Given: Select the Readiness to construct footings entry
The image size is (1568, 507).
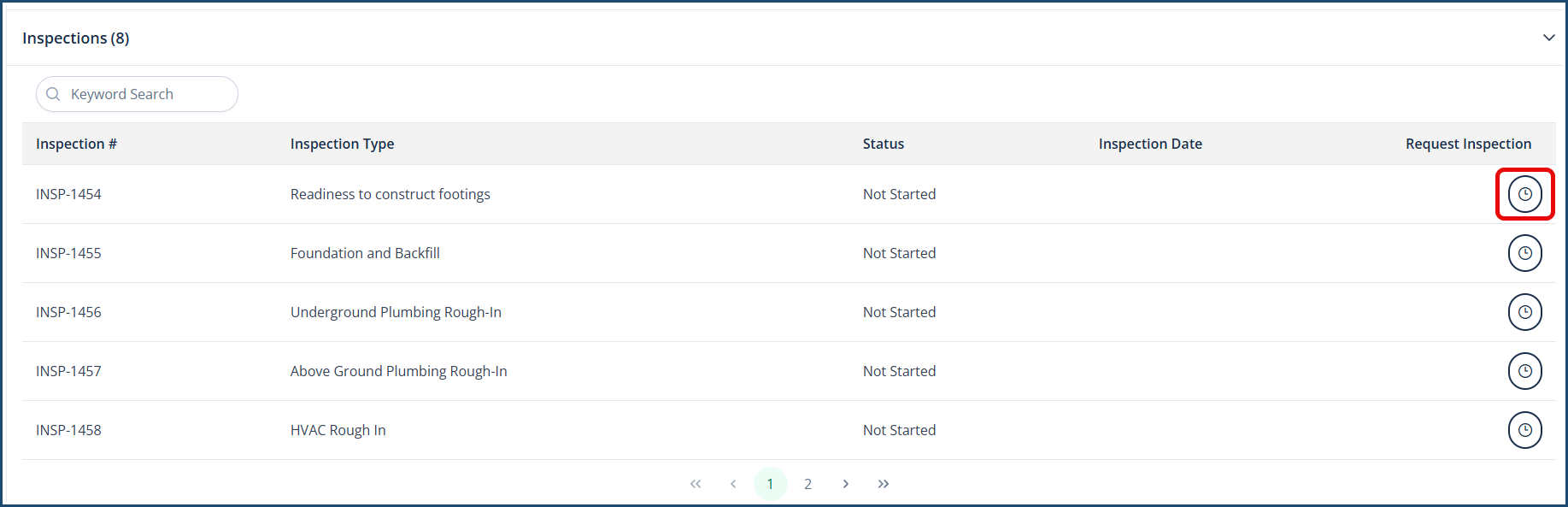Looking at the screenshot, I should 390,194.
